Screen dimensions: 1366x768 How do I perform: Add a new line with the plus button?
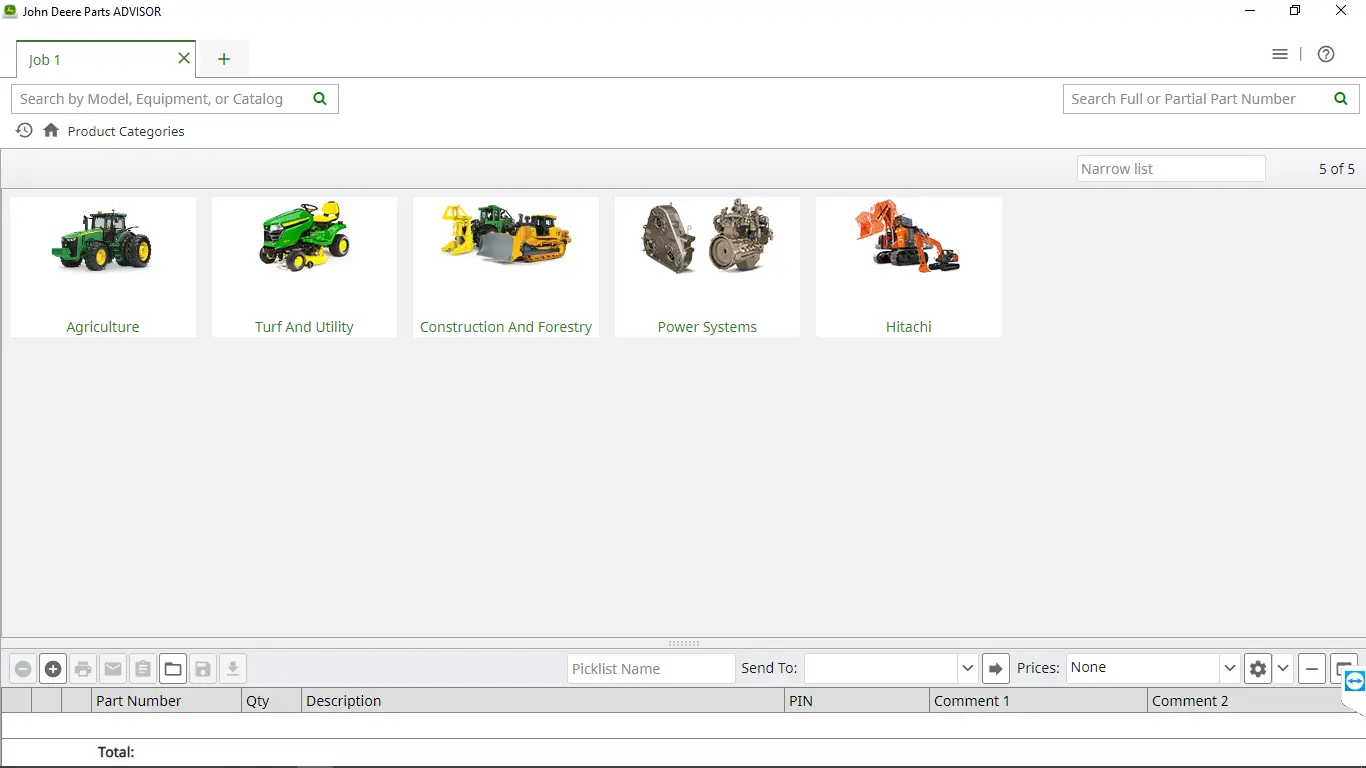[x=53, y=668]
